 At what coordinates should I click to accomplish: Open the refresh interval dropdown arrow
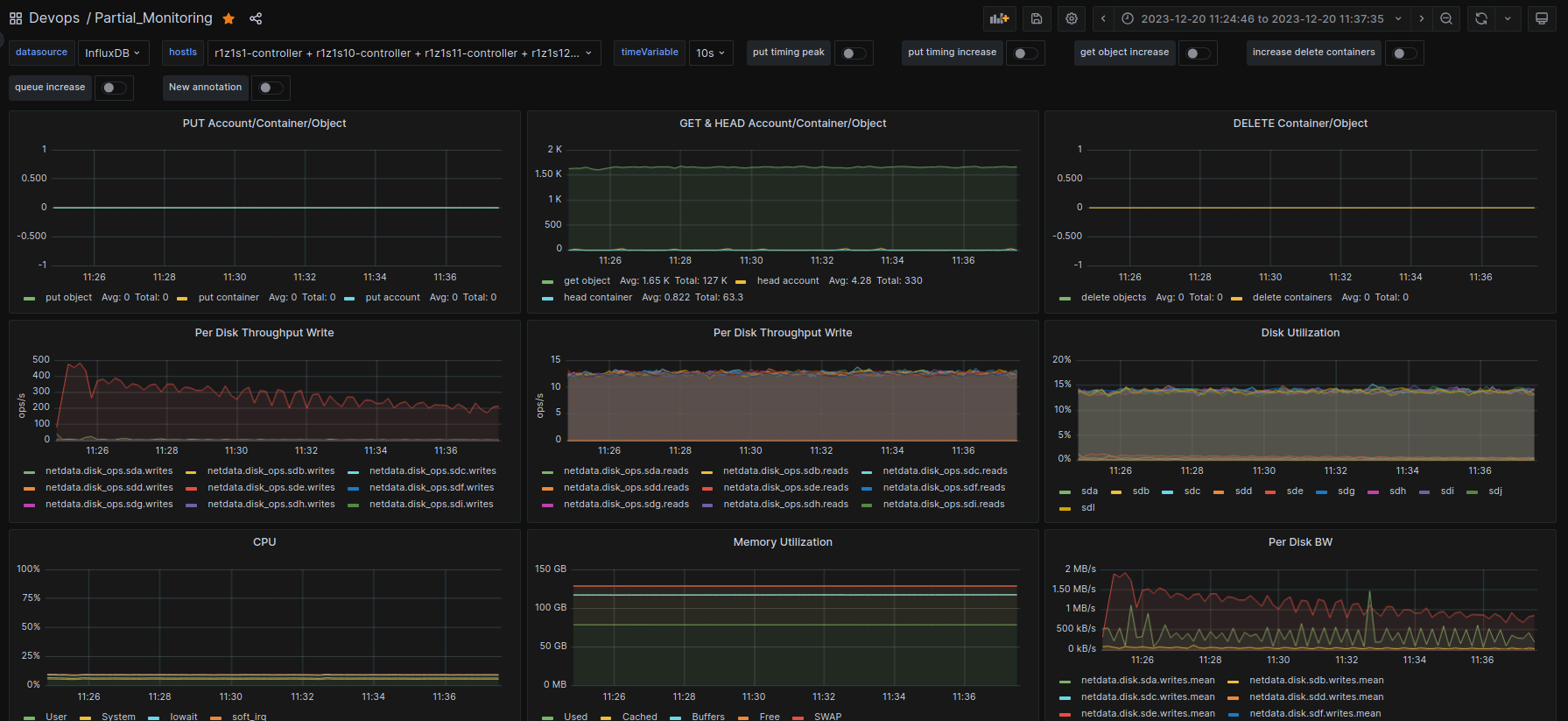tap(1508, 18)
